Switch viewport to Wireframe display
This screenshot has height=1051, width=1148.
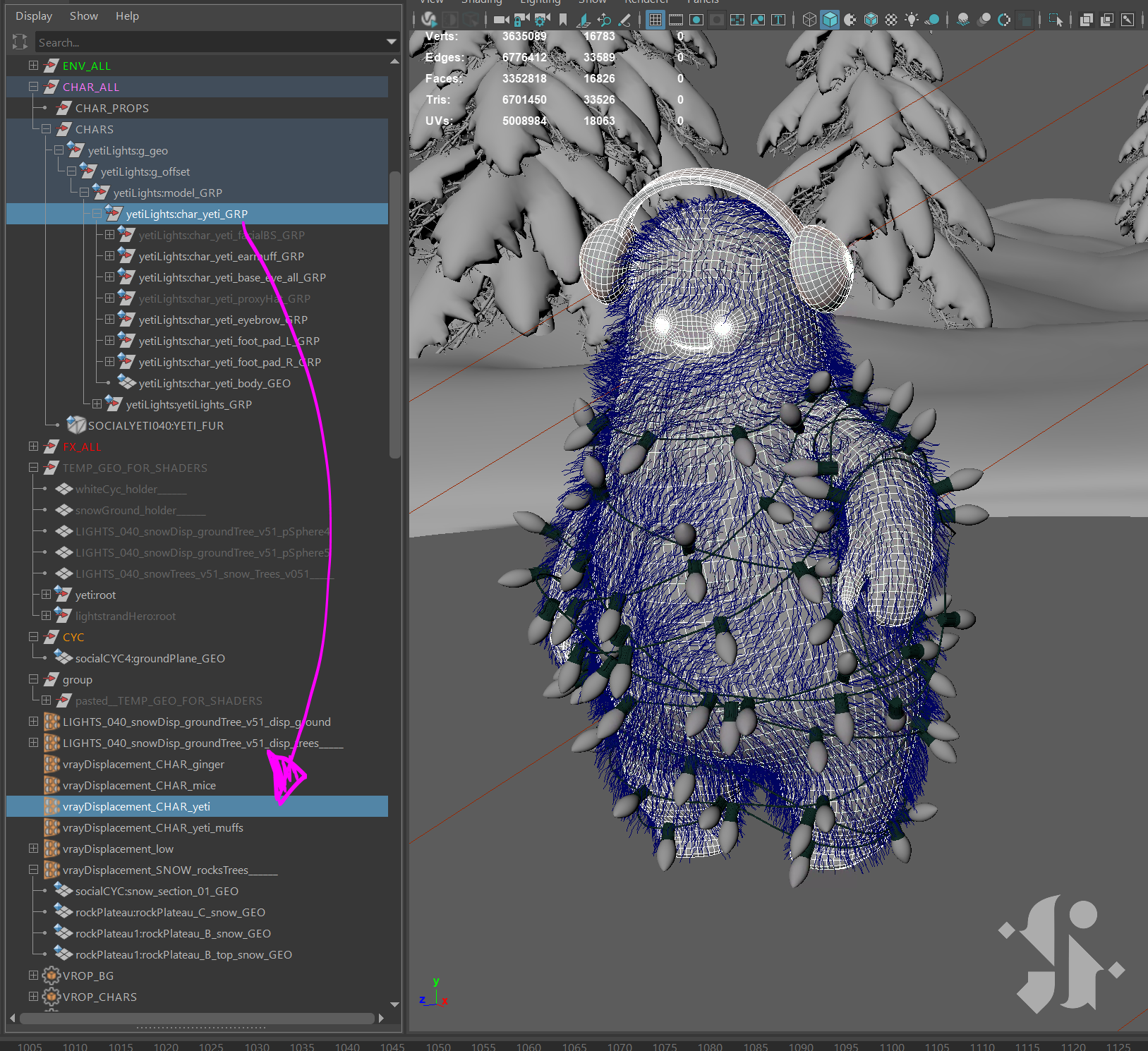(x=809, y=20)
